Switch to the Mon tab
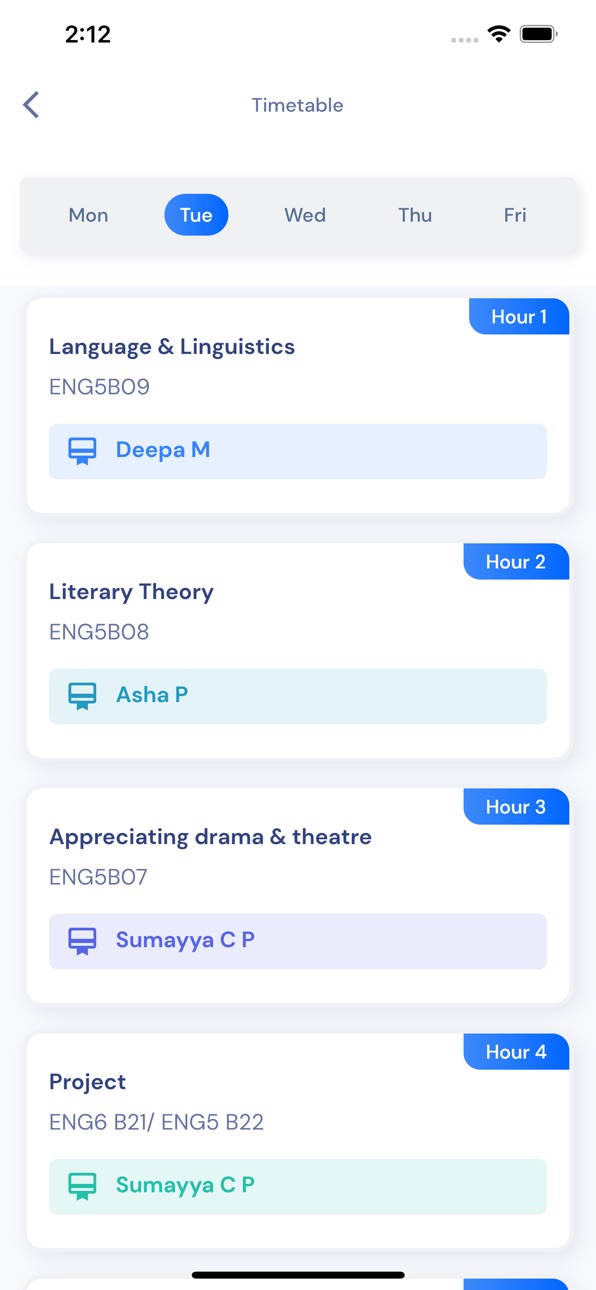This screenshot has height=1290, width=596. pyautogui.click(x=88, y=215)
